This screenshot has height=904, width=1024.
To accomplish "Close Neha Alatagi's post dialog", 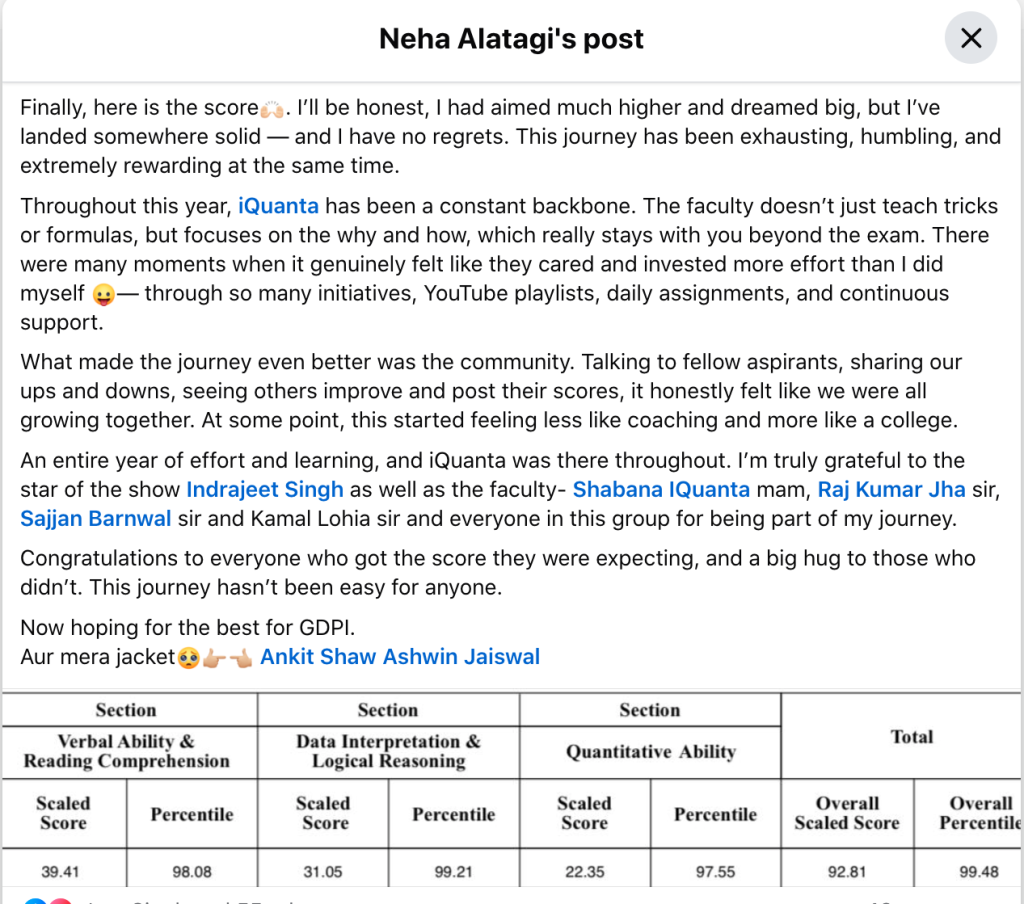I will pyautogui.click(x=970, y=39).
